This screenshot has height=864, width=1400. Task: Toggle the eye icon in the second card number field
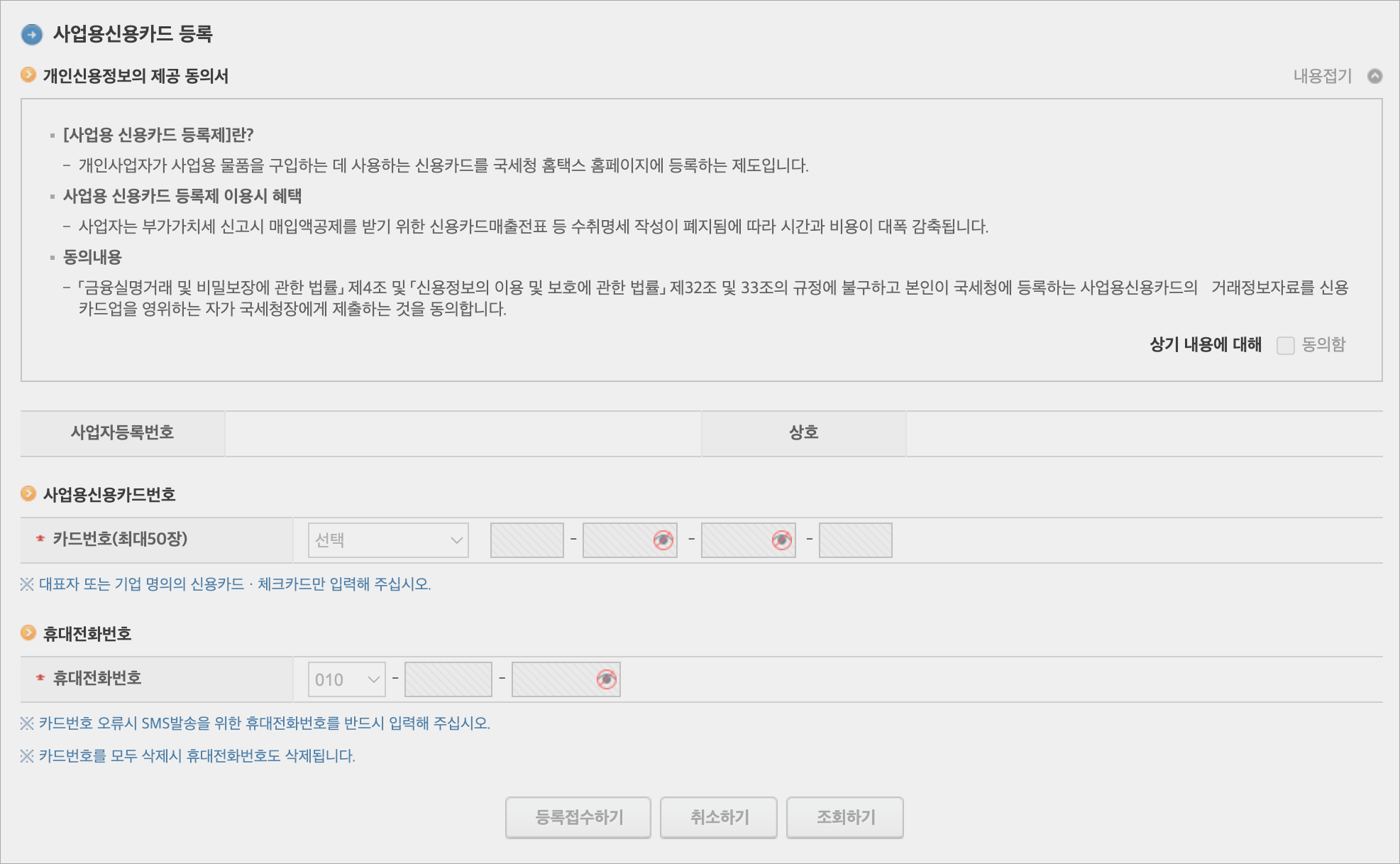tap(663, 540)
